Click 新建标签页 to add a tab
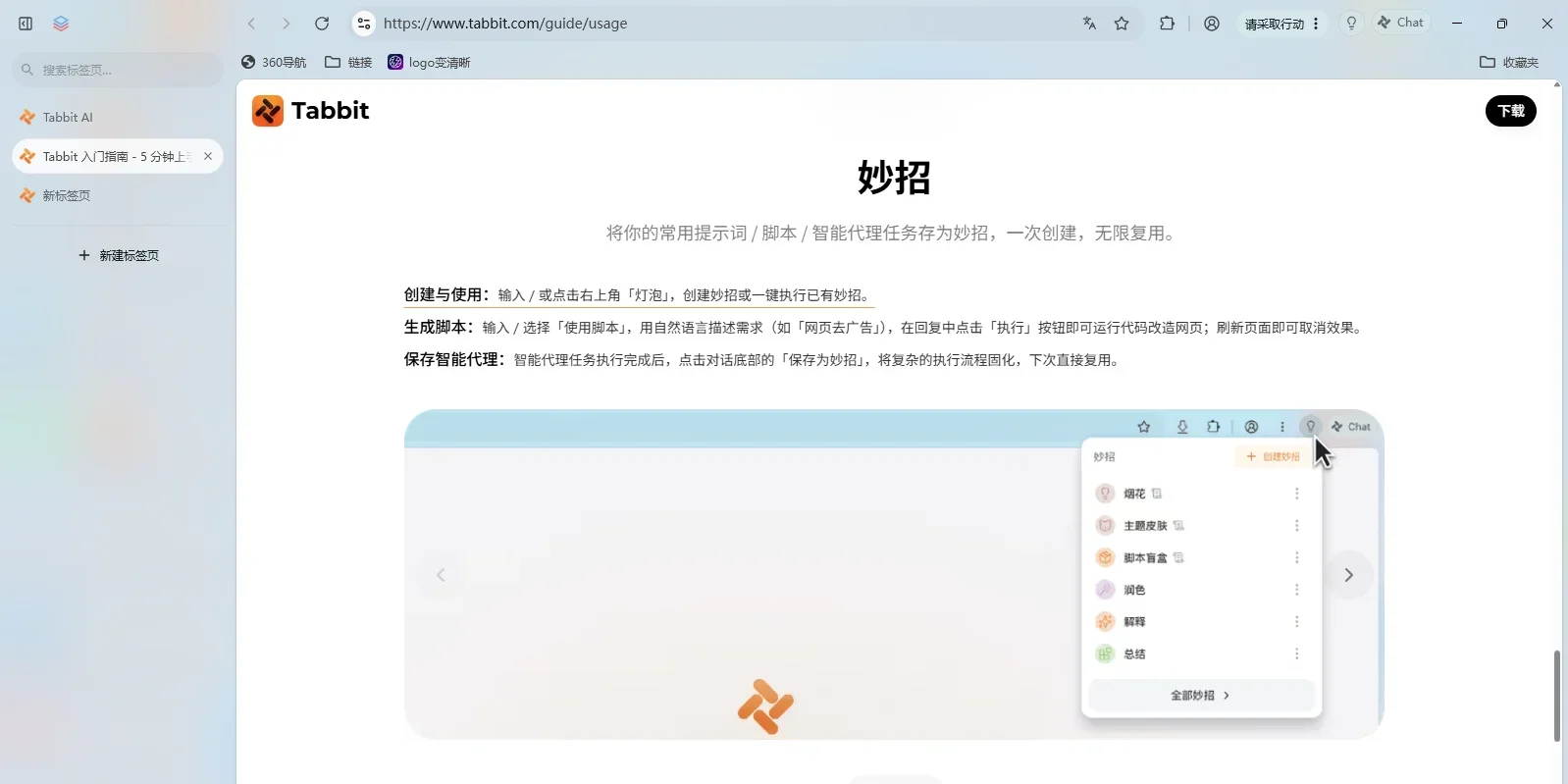Image resolution: width=1568 pixels, height=784 pixels. 119,255
